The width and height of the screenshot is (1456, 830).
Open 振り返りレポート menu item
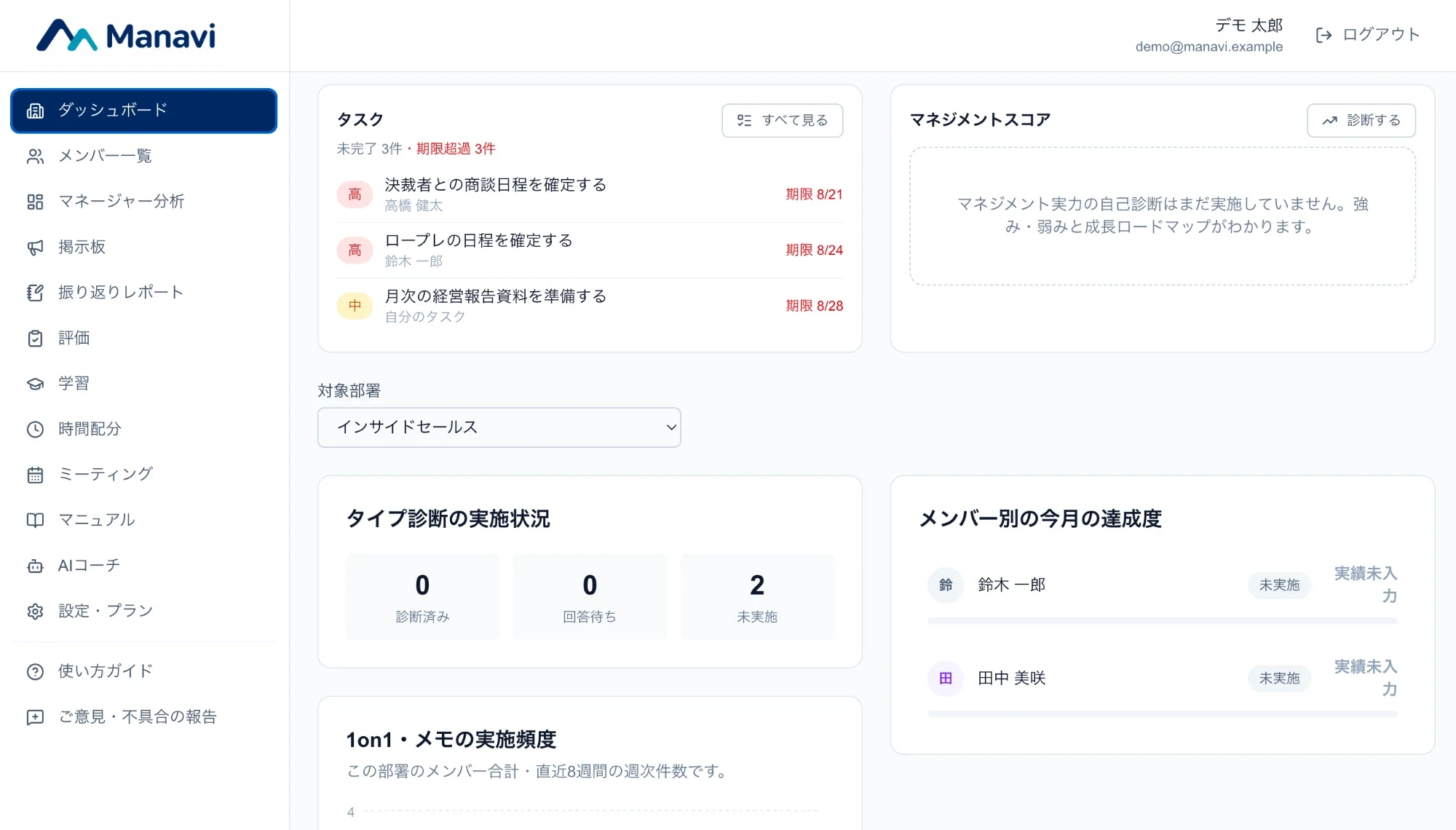143,293
